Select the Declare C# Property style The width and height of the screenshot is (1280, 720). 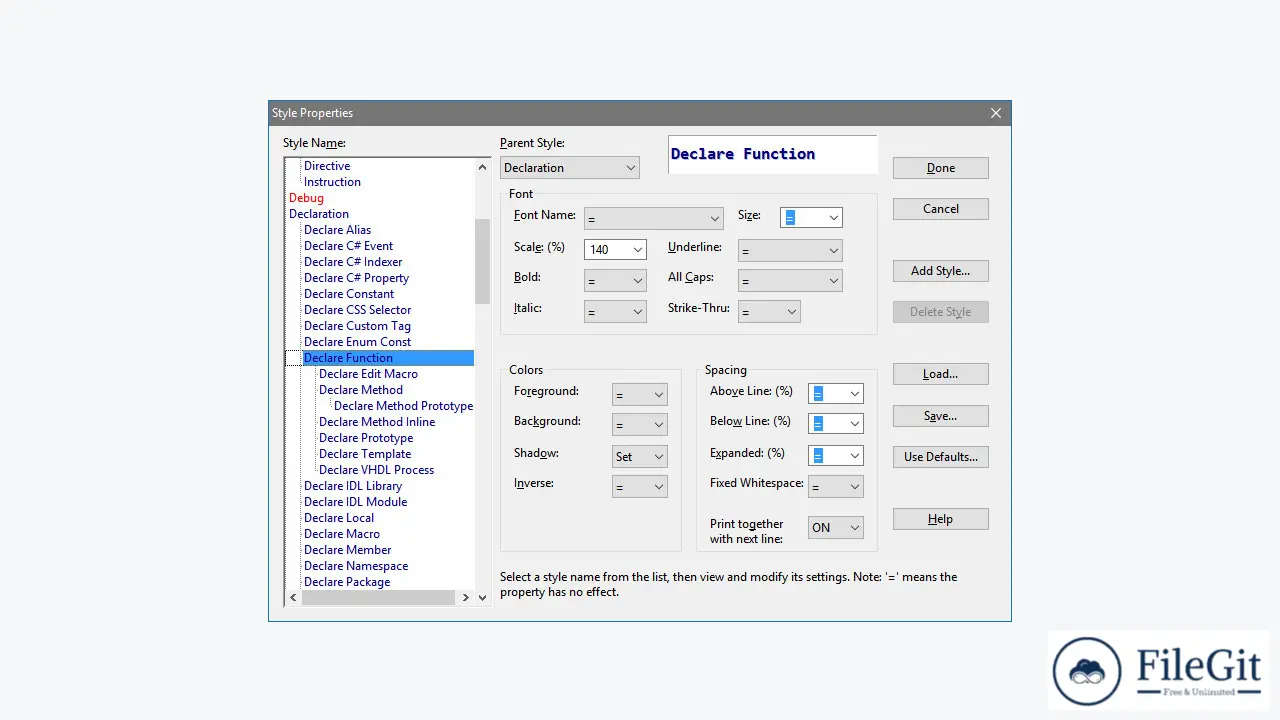click(356, 278)
